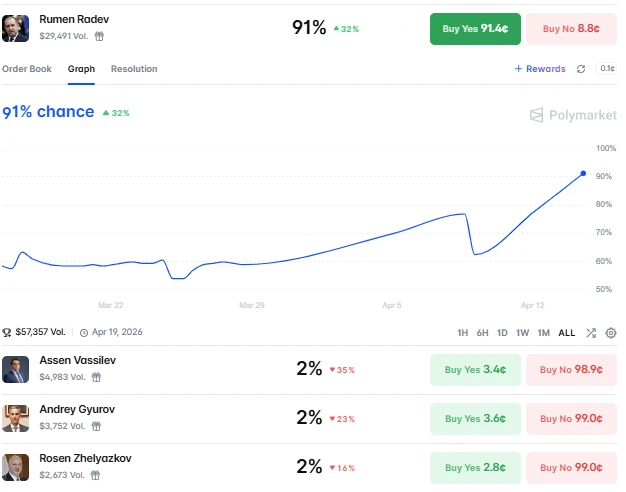Click Buy Yes 91.4¢ for Rumen Radev

click(475, 29)
